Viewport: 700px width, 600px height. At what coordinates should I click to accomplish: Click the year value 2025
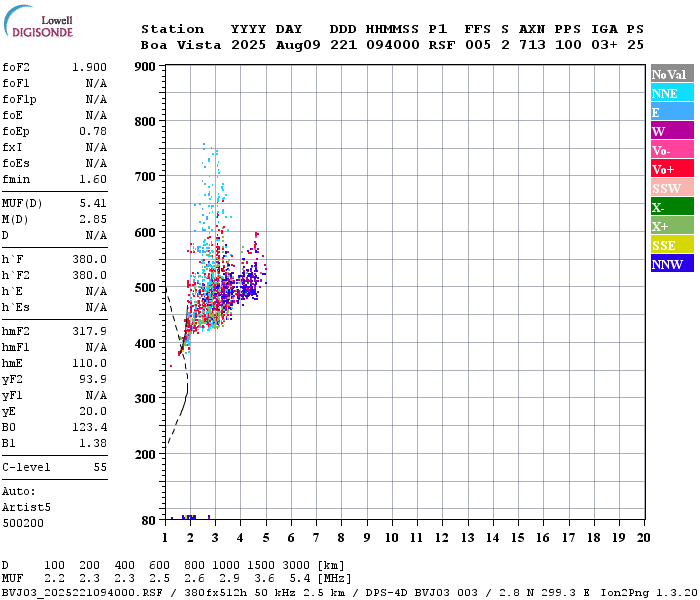click(x=248, y=46)
